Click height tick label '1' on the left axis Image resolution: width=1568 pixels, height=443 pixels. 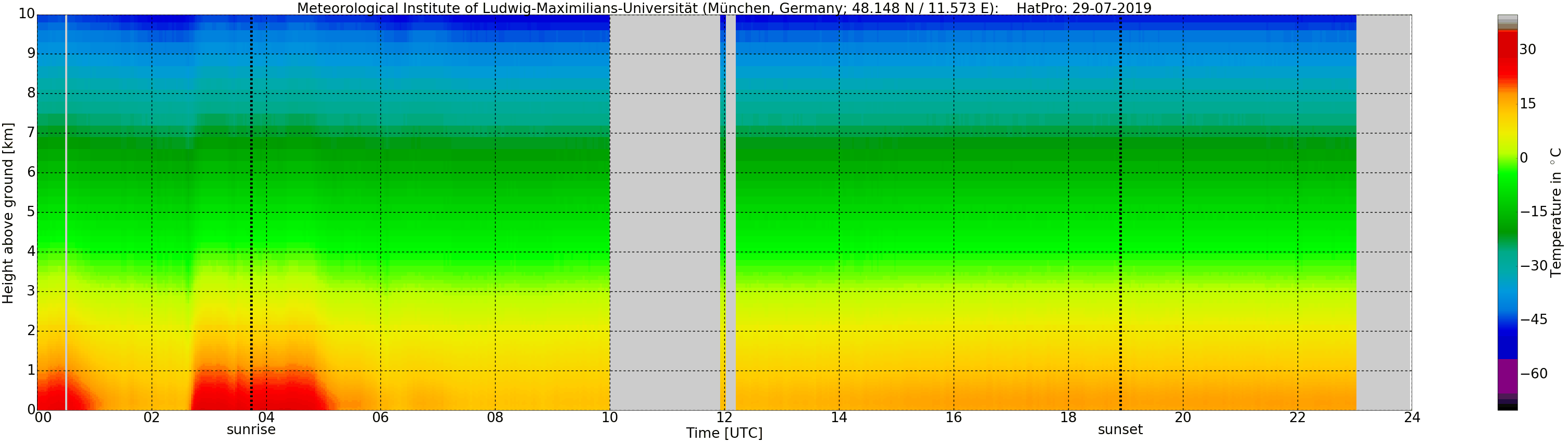click(x=31, y=370)
